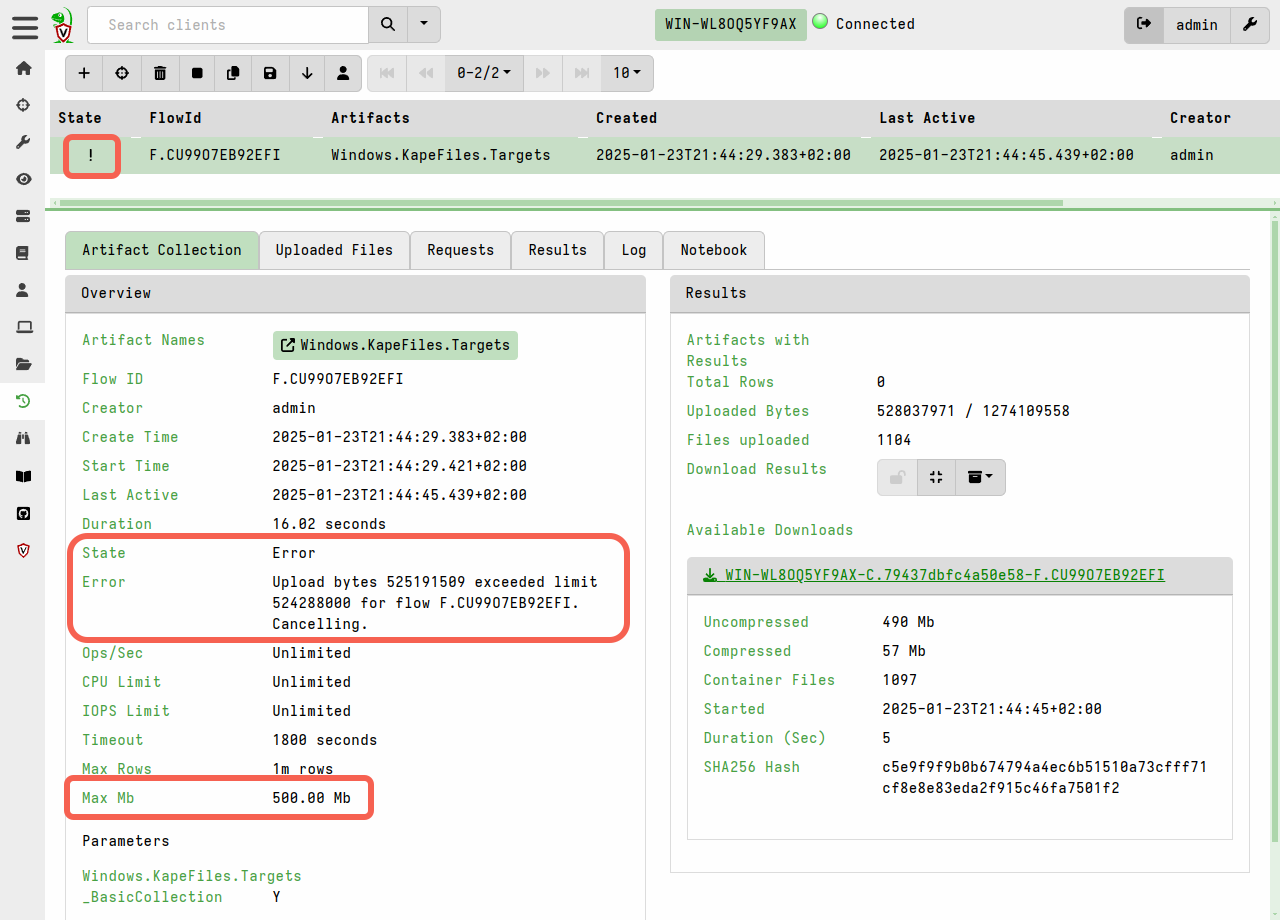Open the Hunt Manager sidebar icon
The height and width of the screenshot is (920, 1280).
(22, 437)
